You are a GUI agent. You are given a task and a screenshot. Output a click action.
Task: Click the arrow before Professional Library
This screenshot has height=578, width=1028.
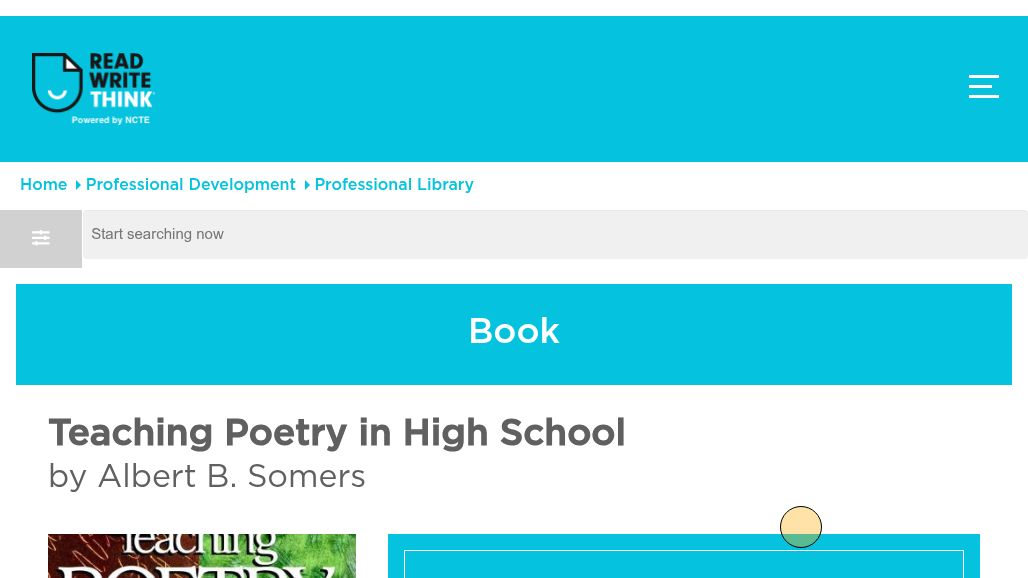[x=306, y=185]
